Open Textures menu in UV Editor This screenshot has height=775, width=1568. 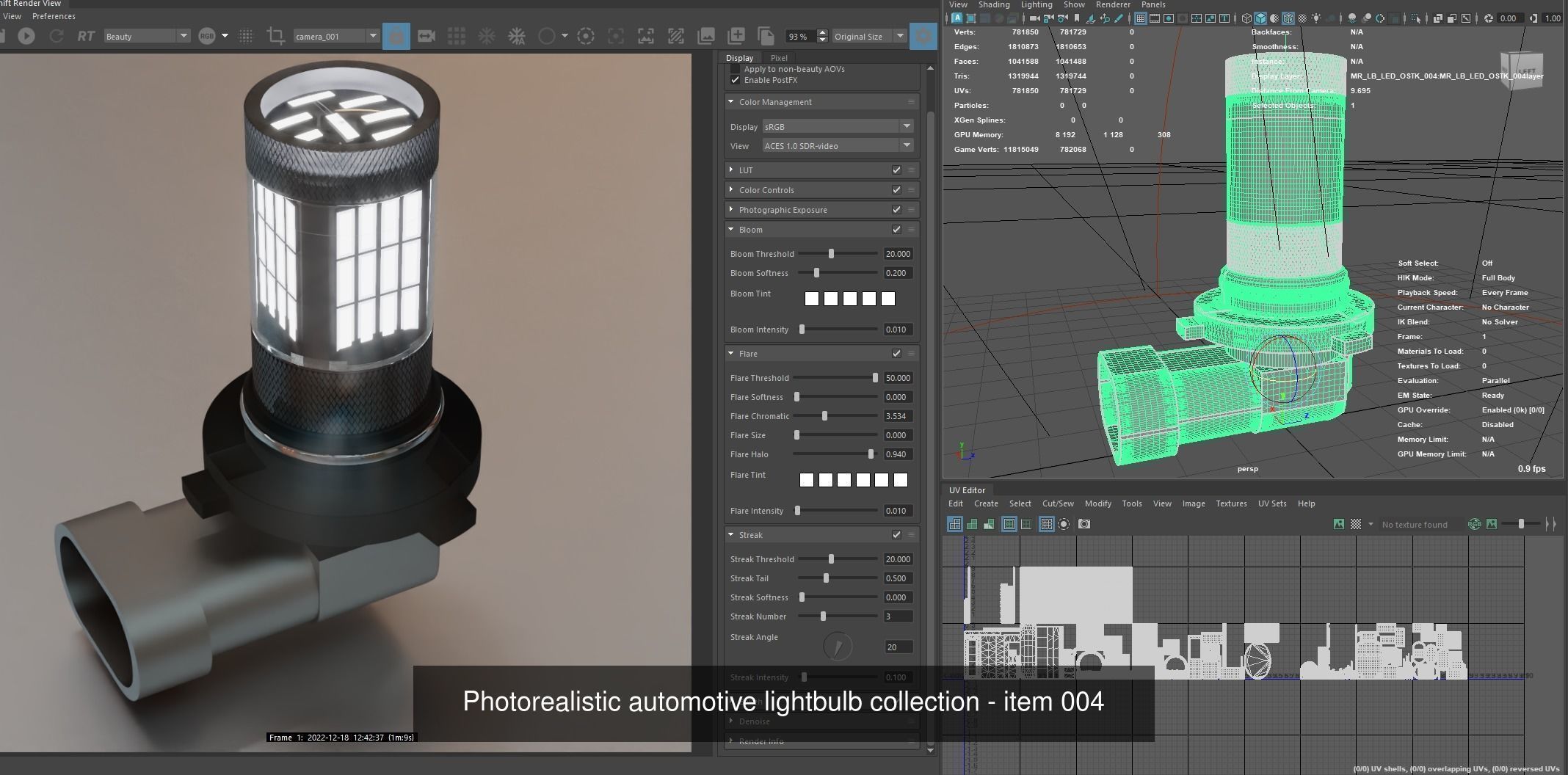coord(1231,503)
